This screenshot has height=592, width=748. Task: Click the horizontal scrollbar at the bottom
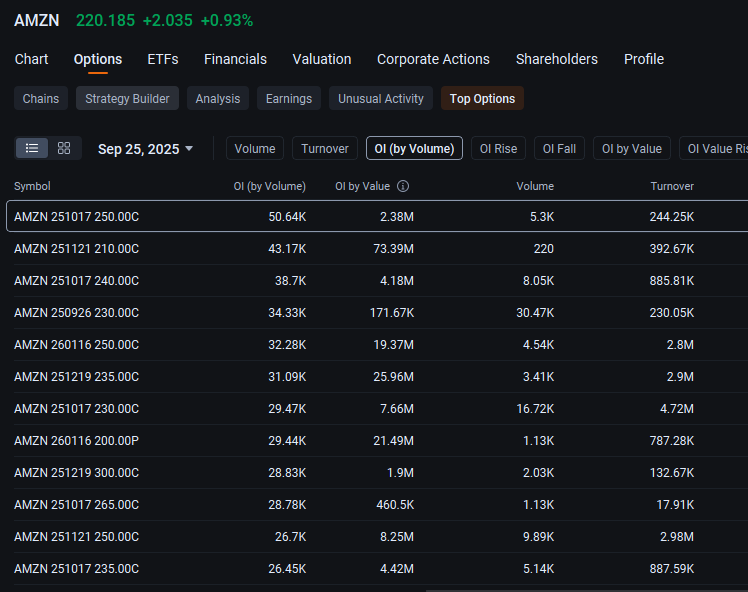tap(587, 591)
